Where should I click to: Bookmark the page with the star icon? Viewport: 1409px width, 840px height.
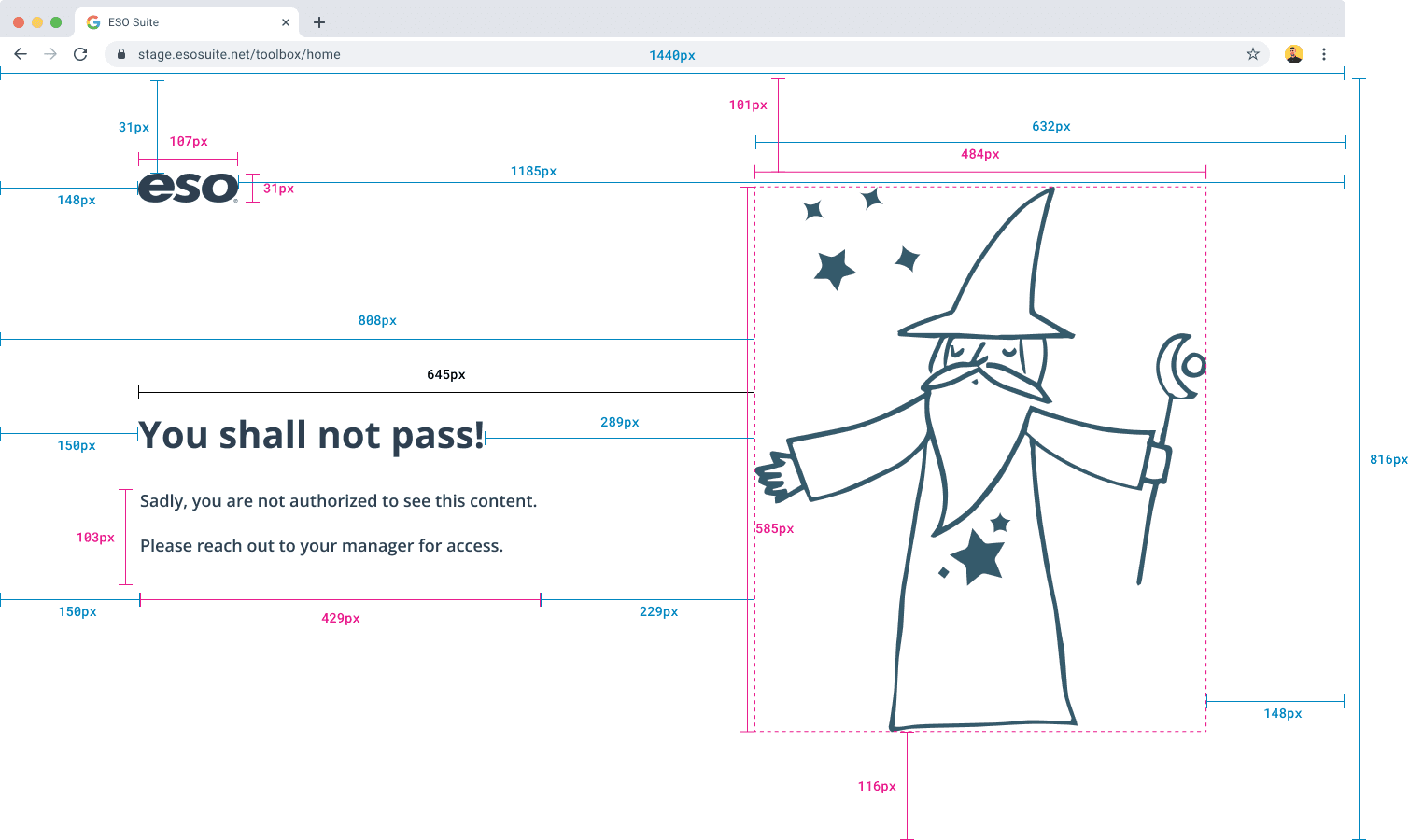[x=1253, y=54]
